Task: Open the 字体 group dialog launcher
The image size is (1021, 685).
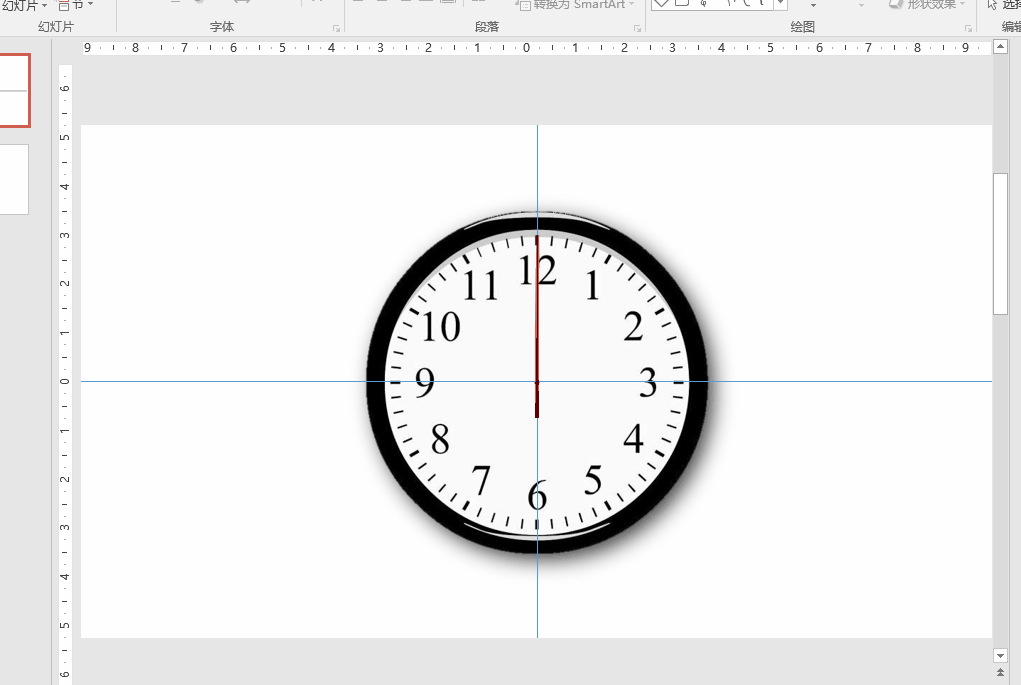Action: (x=336, y=29)
